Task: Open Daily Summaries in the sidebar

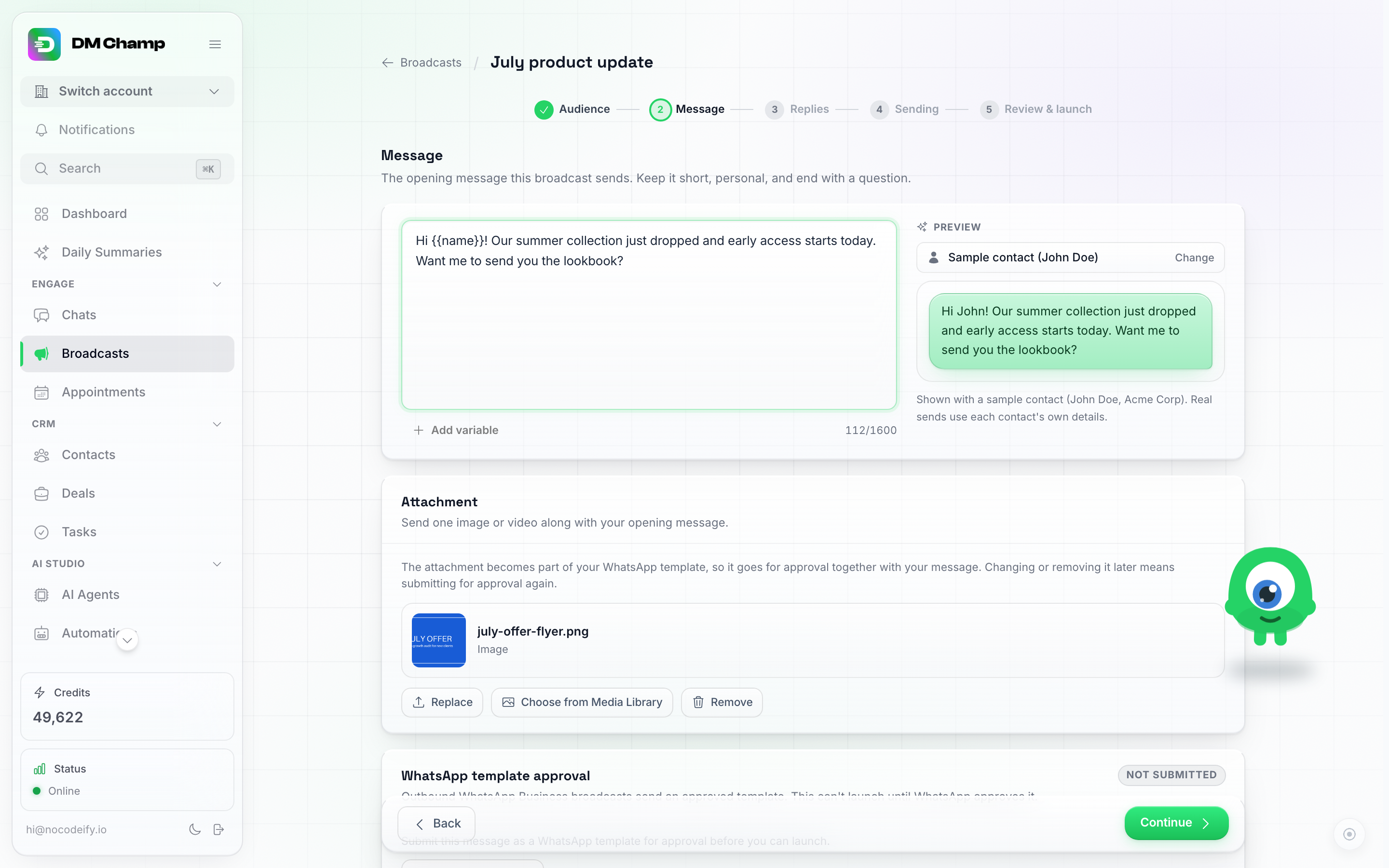Action: [127, 252]
